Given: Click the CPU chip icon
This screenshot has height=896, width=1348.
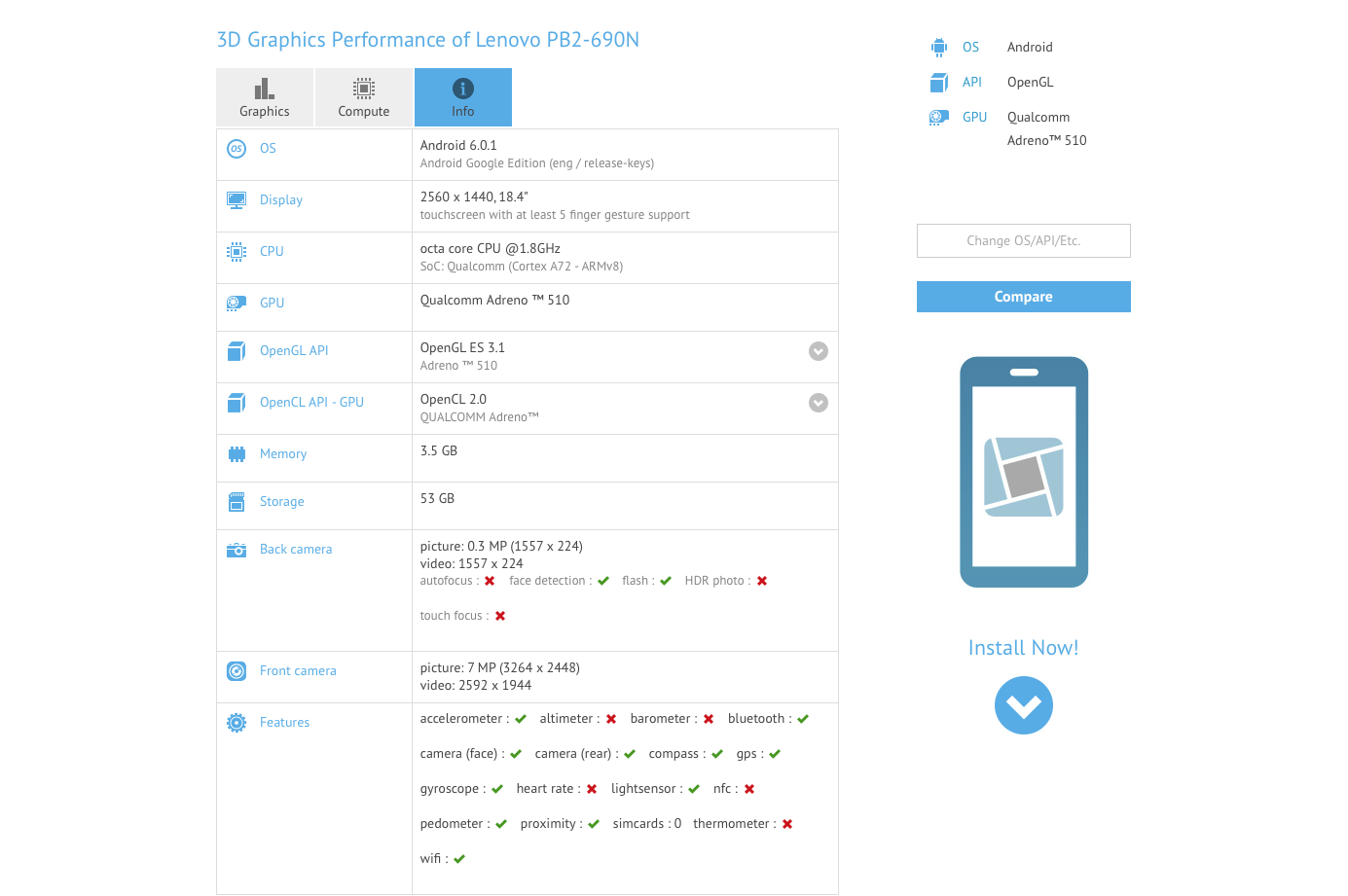Looking at the screenshot, I should (x=237, y=252).
